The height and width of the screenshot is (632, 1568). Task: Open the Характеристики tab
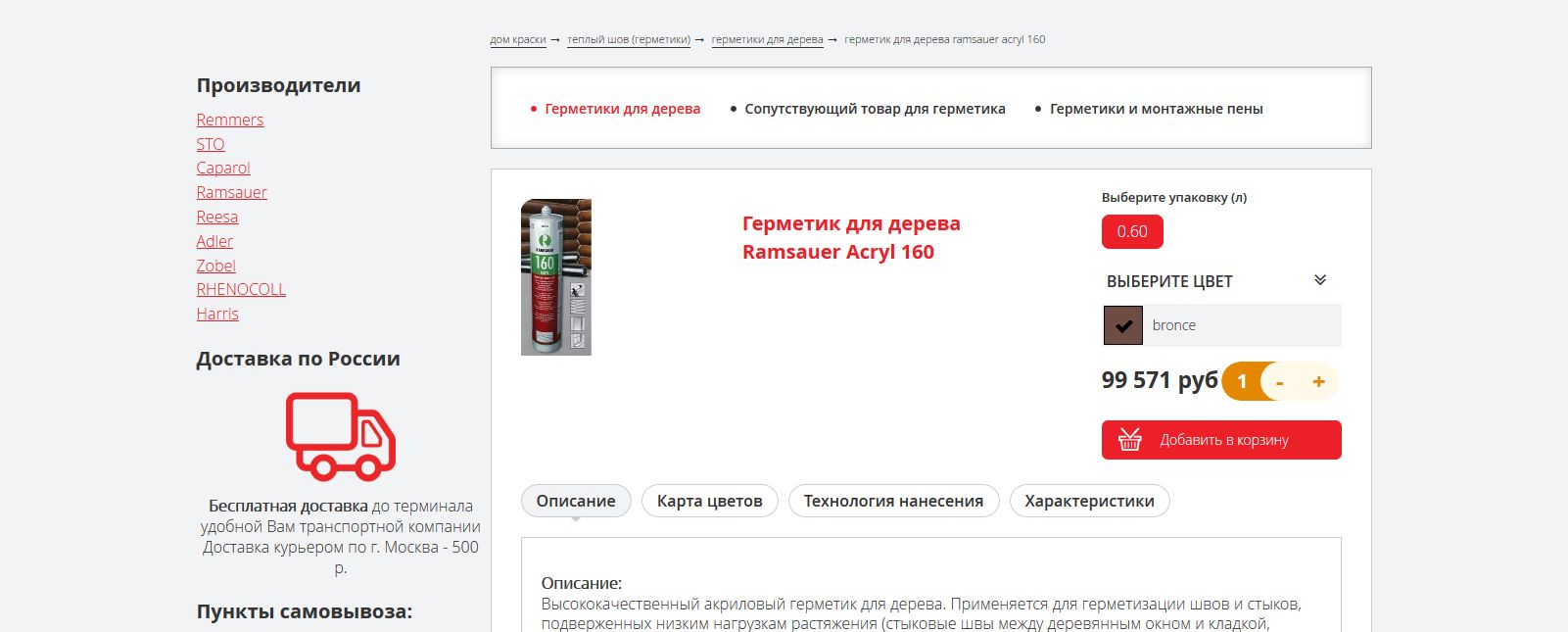point(1090,501)
